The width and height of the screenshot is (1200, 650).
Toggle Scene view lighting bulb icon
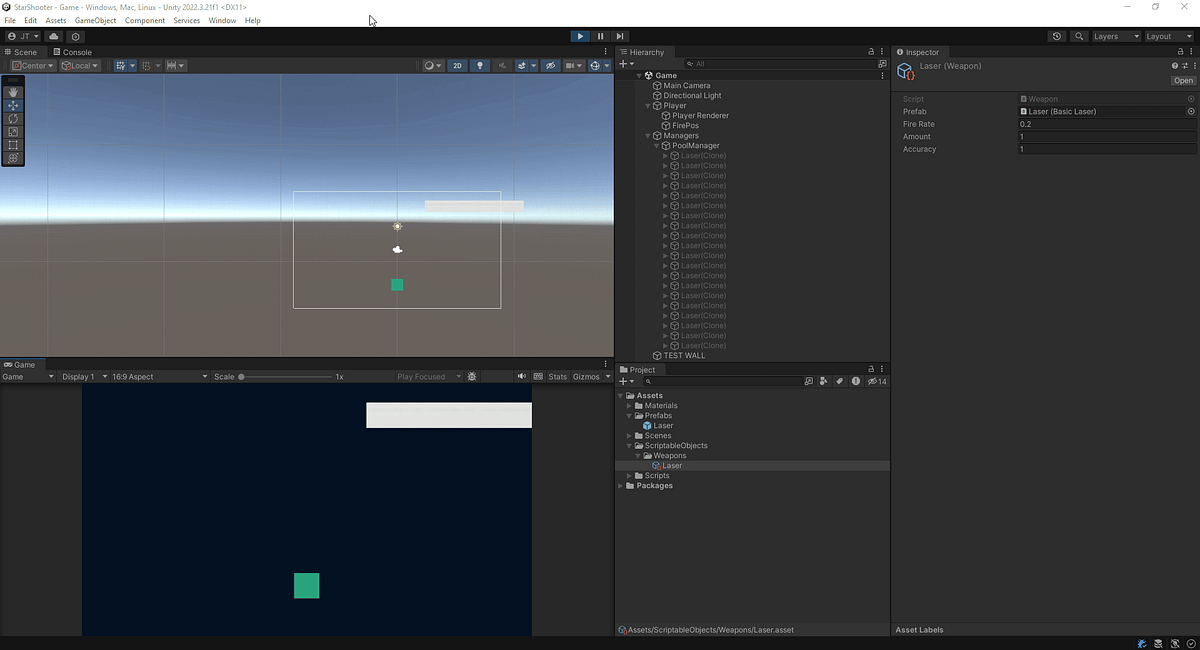click(x=480, y=65)
